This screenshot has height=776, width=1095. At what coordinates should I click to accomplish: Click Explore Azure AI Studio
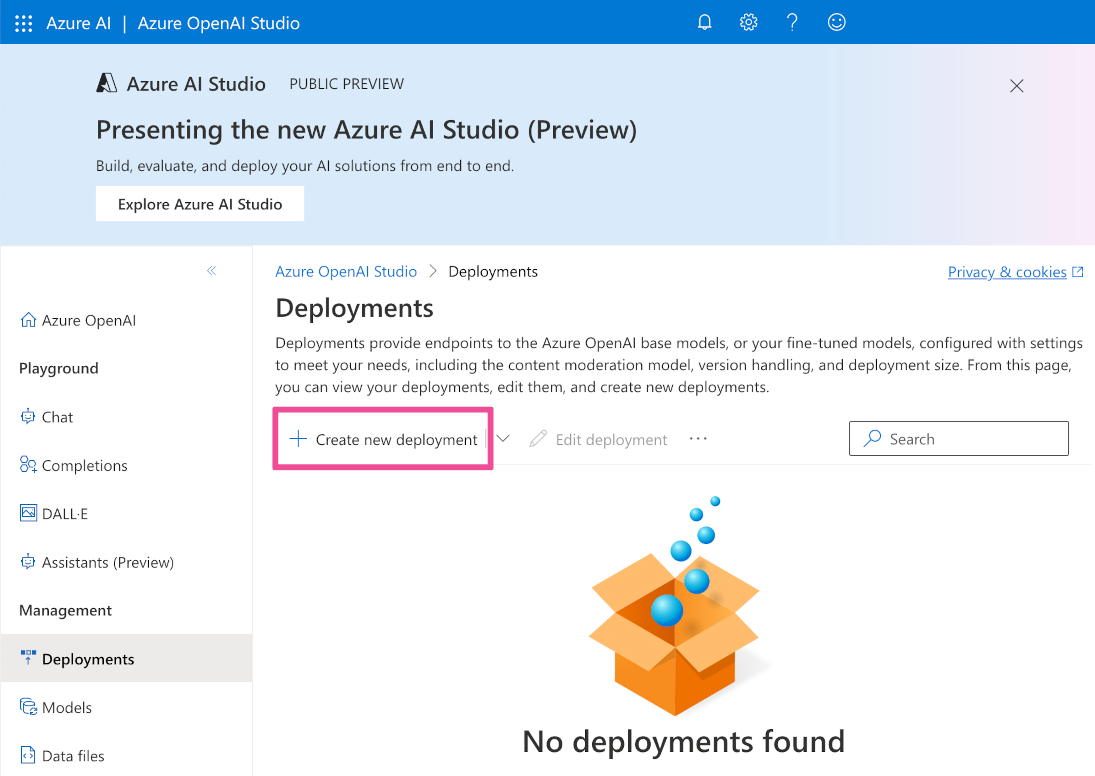pos(199,203)
